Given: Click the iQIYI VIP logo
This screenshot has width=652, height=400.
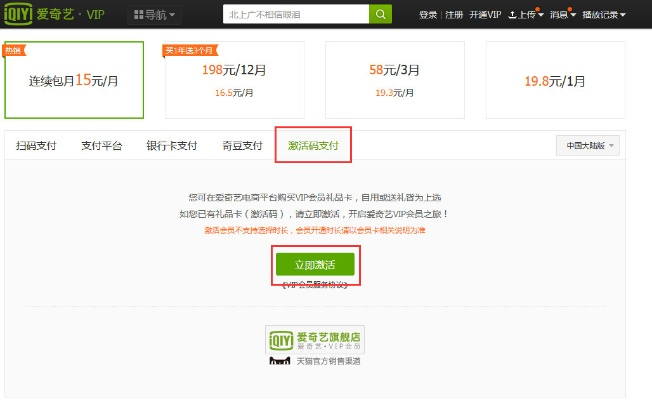Looking at the screenshot, I should (x=58, y=14).
